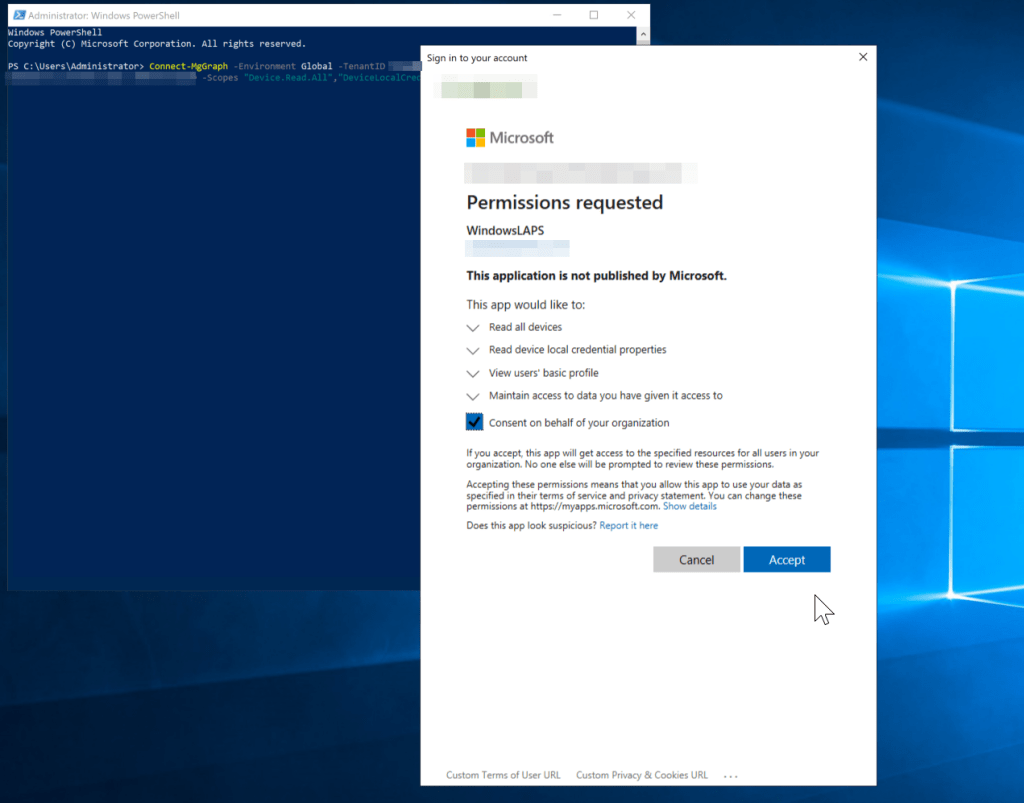Accept the requested permissions
This screenshot has width=1024, height=803.
point(786,560)
